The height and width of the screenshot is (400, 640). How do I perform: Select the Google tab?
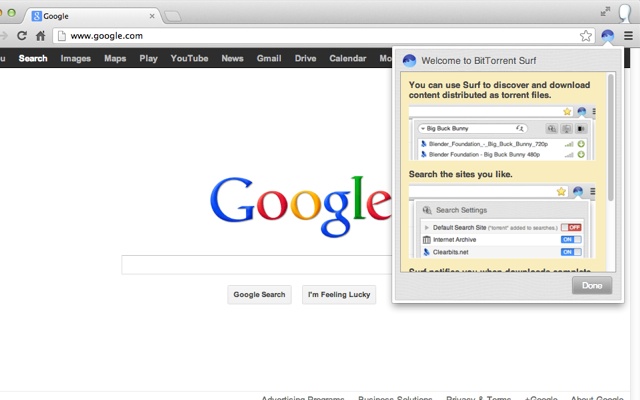click(92, 16)
